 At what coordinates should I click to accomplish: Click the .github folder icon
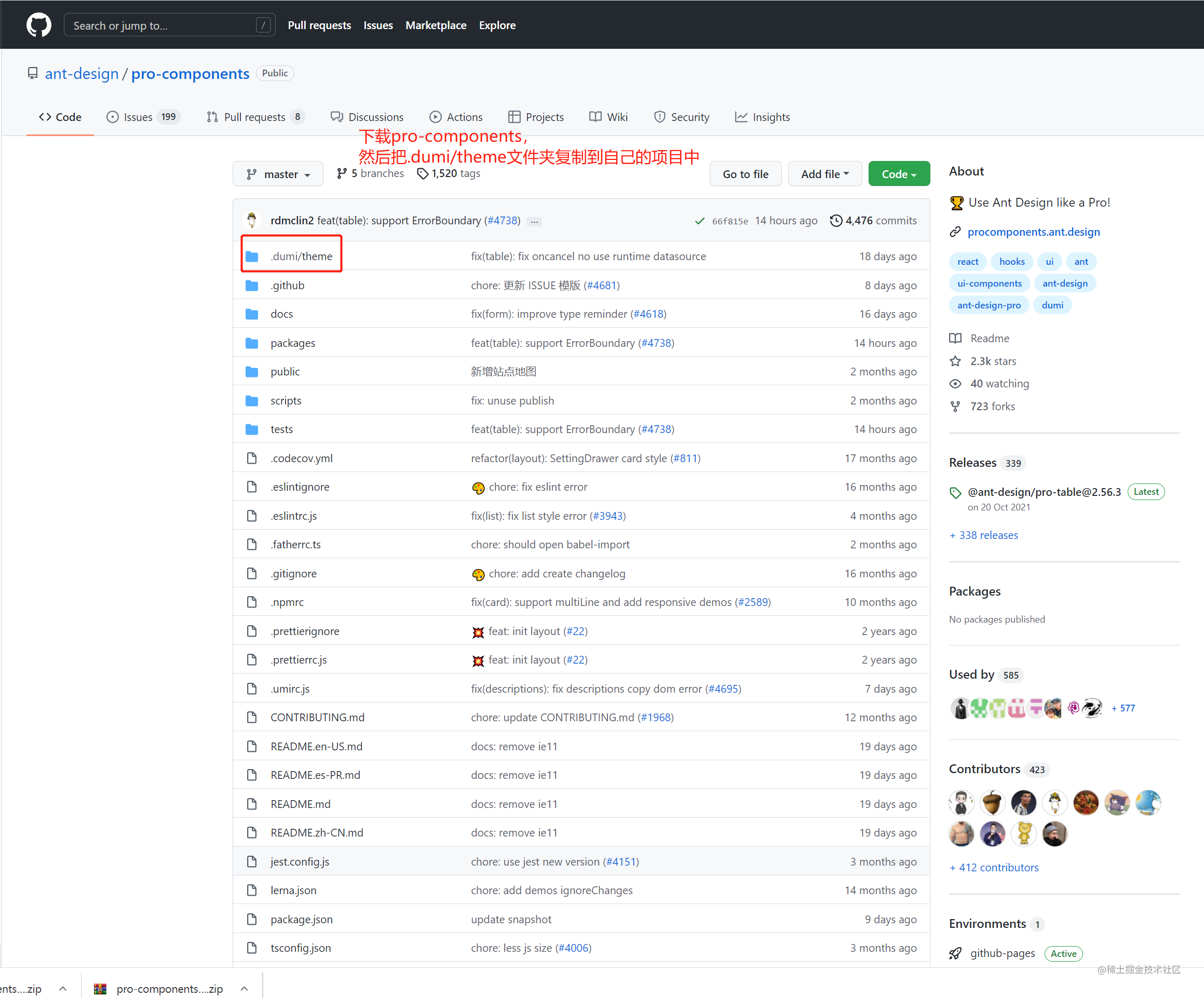(x=252, y=285)
